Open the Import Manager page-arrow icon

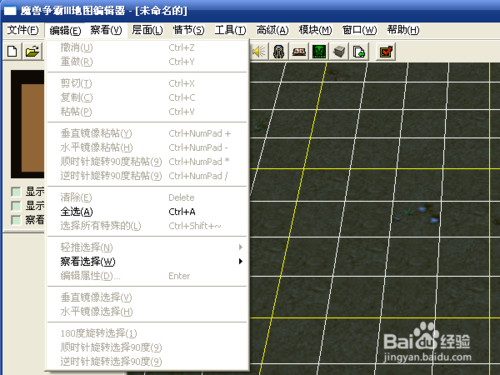coord(359,52)
